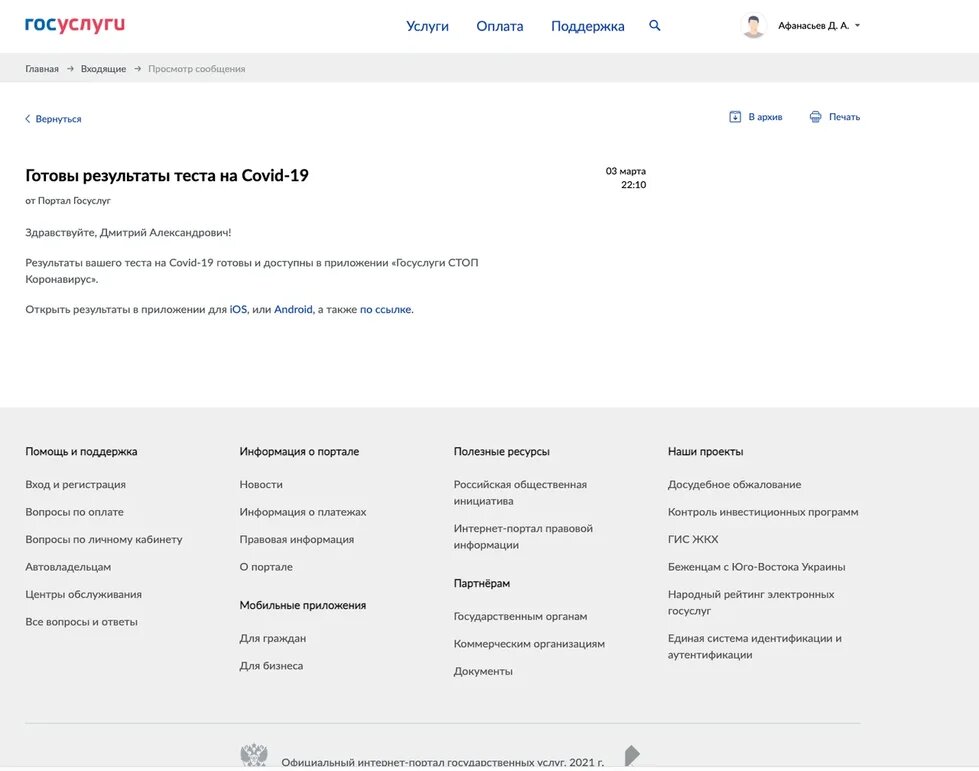Open ГИС ЖКХ under Наши проекты

click(x=692, y=538)
